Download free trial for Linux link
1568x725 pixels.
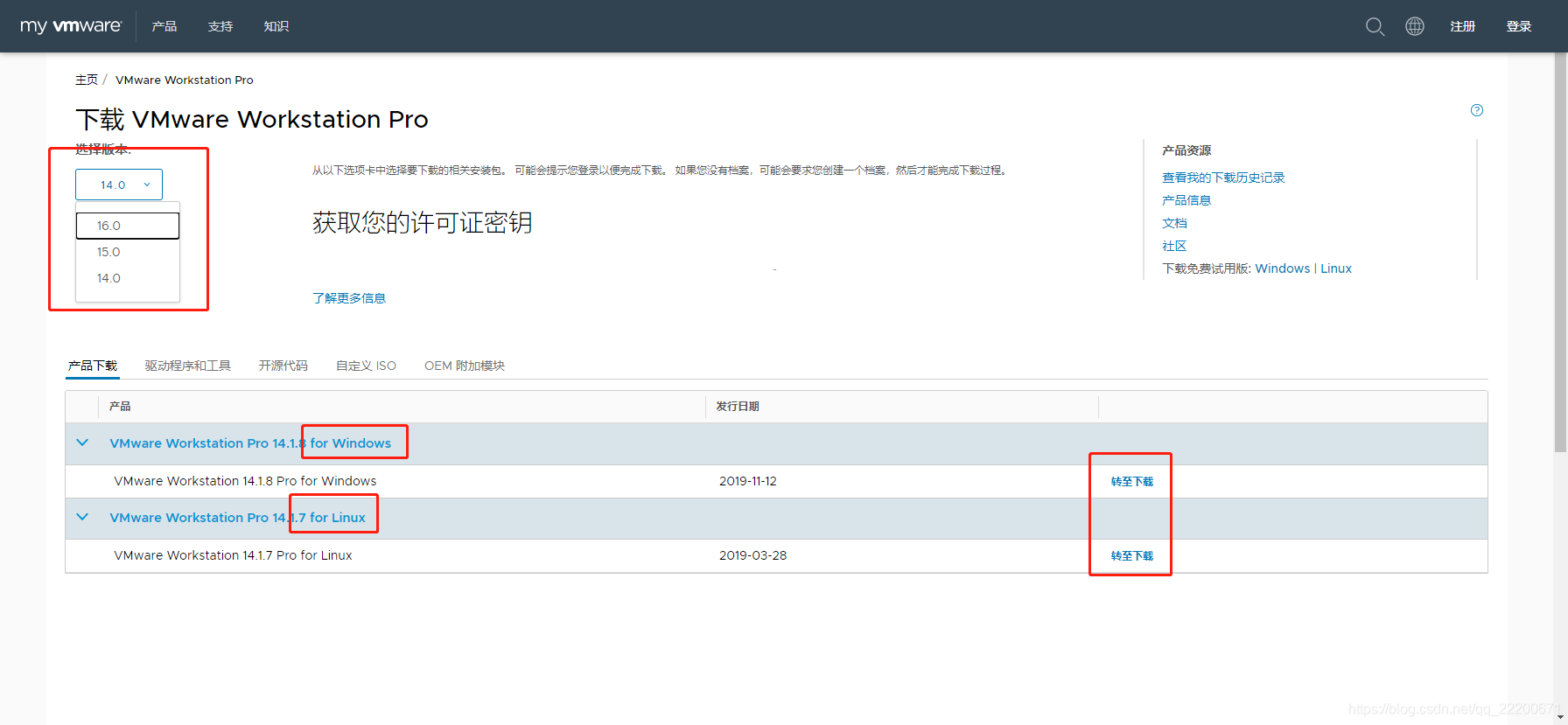coord(1336,268)
